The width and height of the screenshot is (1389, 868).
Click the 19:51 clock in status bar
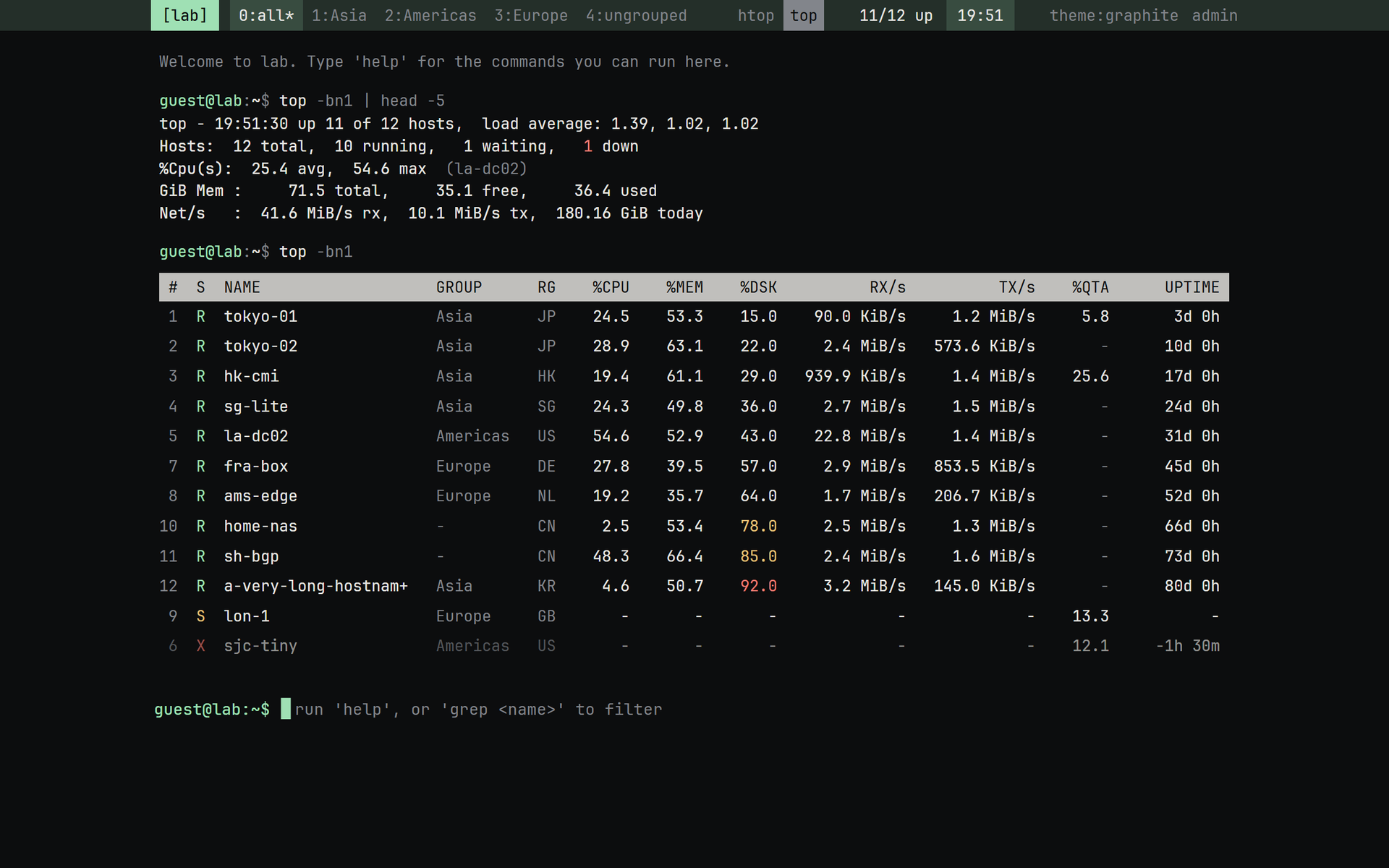(980, 15)
